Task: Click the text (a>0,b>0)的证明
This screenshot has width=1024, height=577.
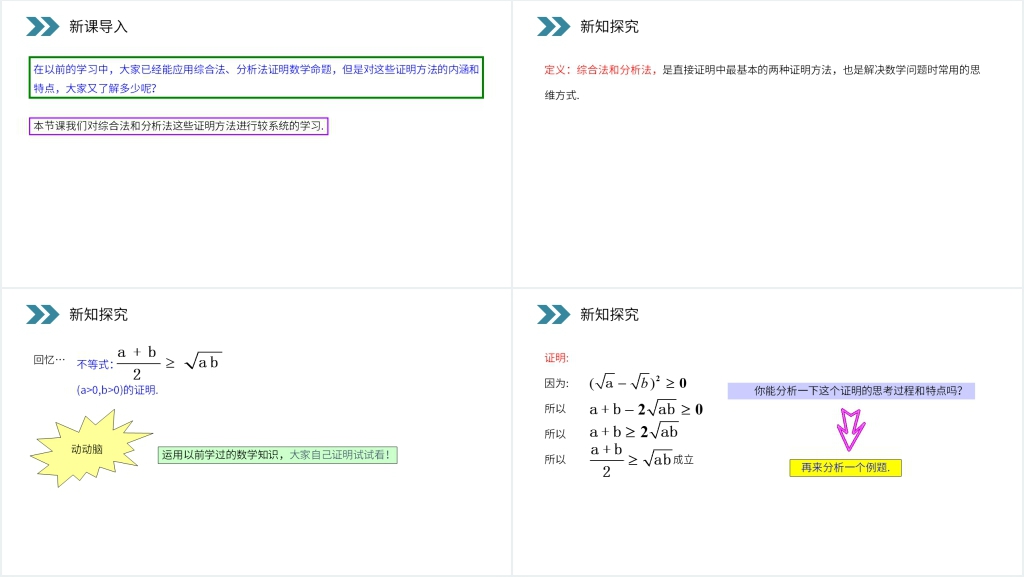Action: (x=118, y=390)
